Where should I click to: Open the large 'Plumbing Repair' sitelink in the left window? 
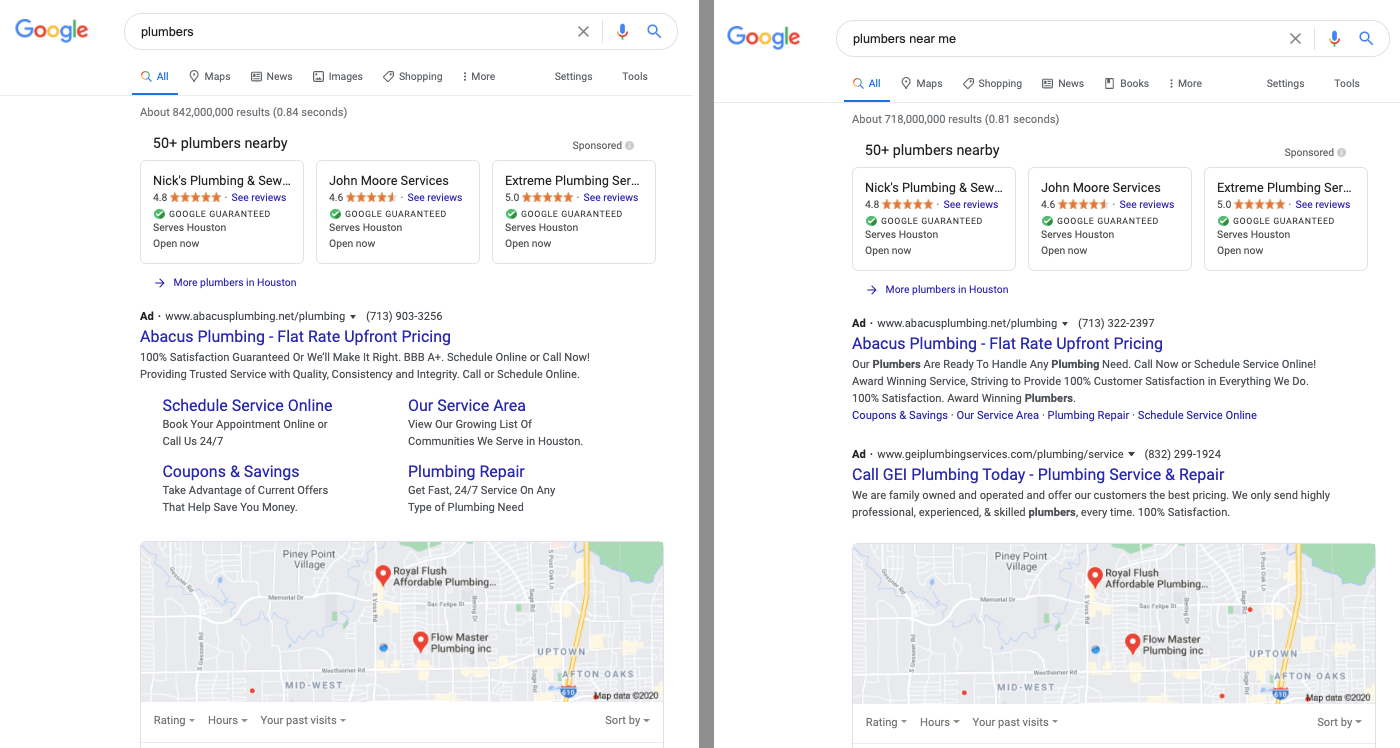point(466,472)
